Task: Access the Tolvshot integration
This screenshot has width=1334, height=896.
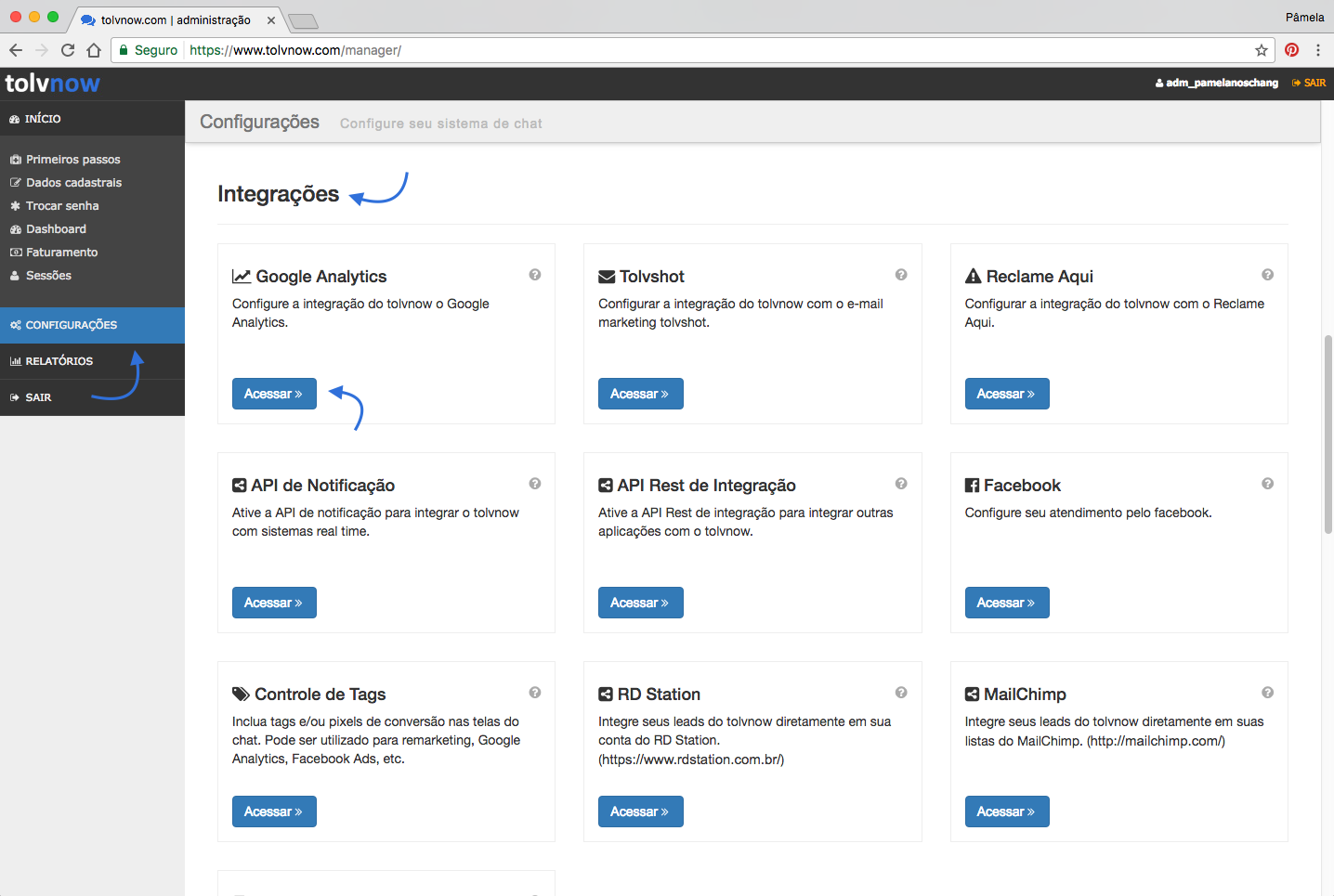Action: (x=640, y=394)
